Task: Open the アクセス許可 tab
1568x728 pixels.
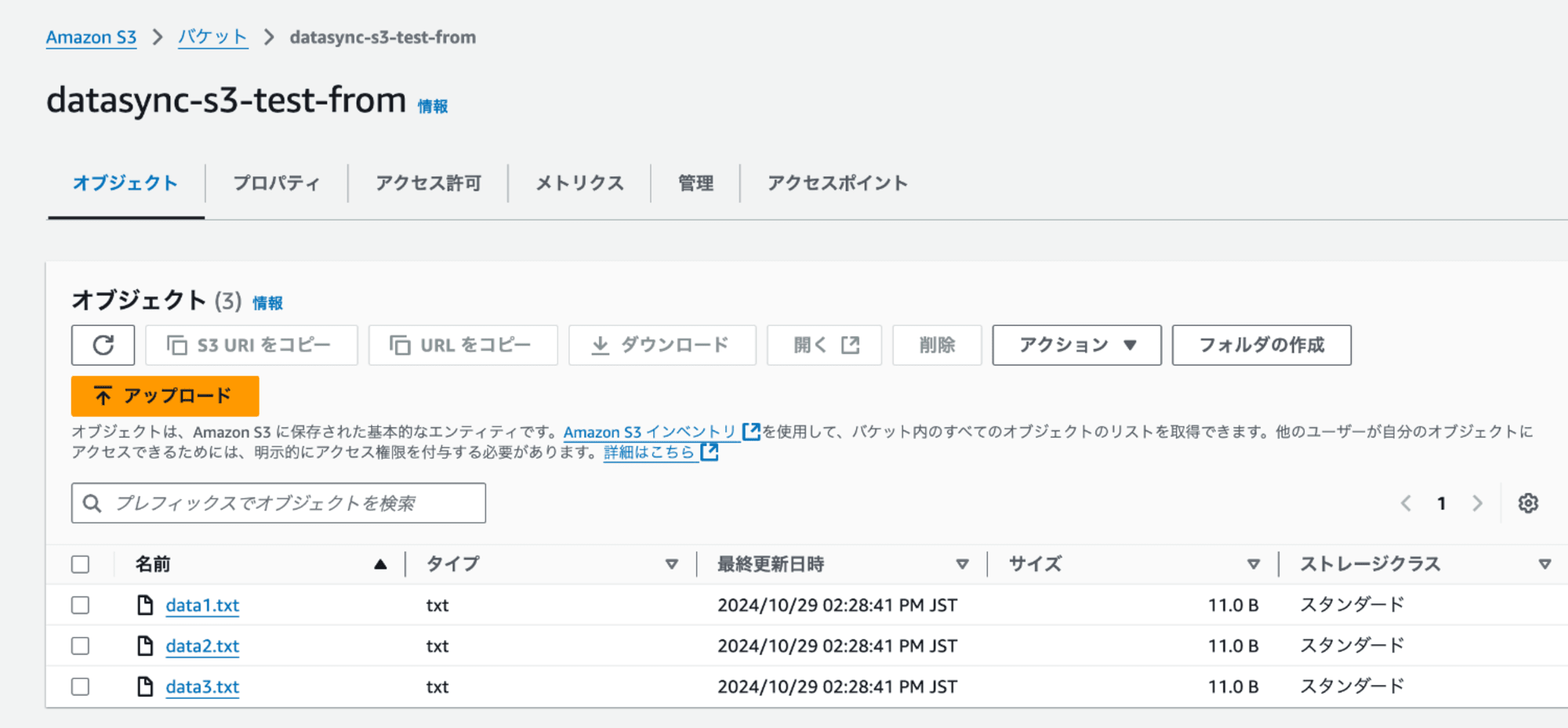Action: 428,183
